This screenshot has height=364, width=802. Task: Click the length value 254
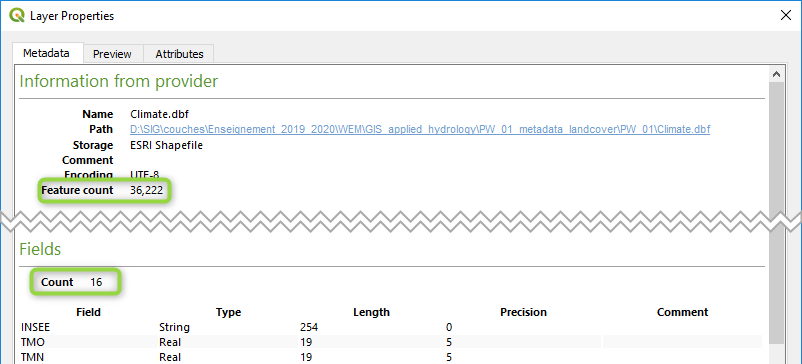(309, 327)
